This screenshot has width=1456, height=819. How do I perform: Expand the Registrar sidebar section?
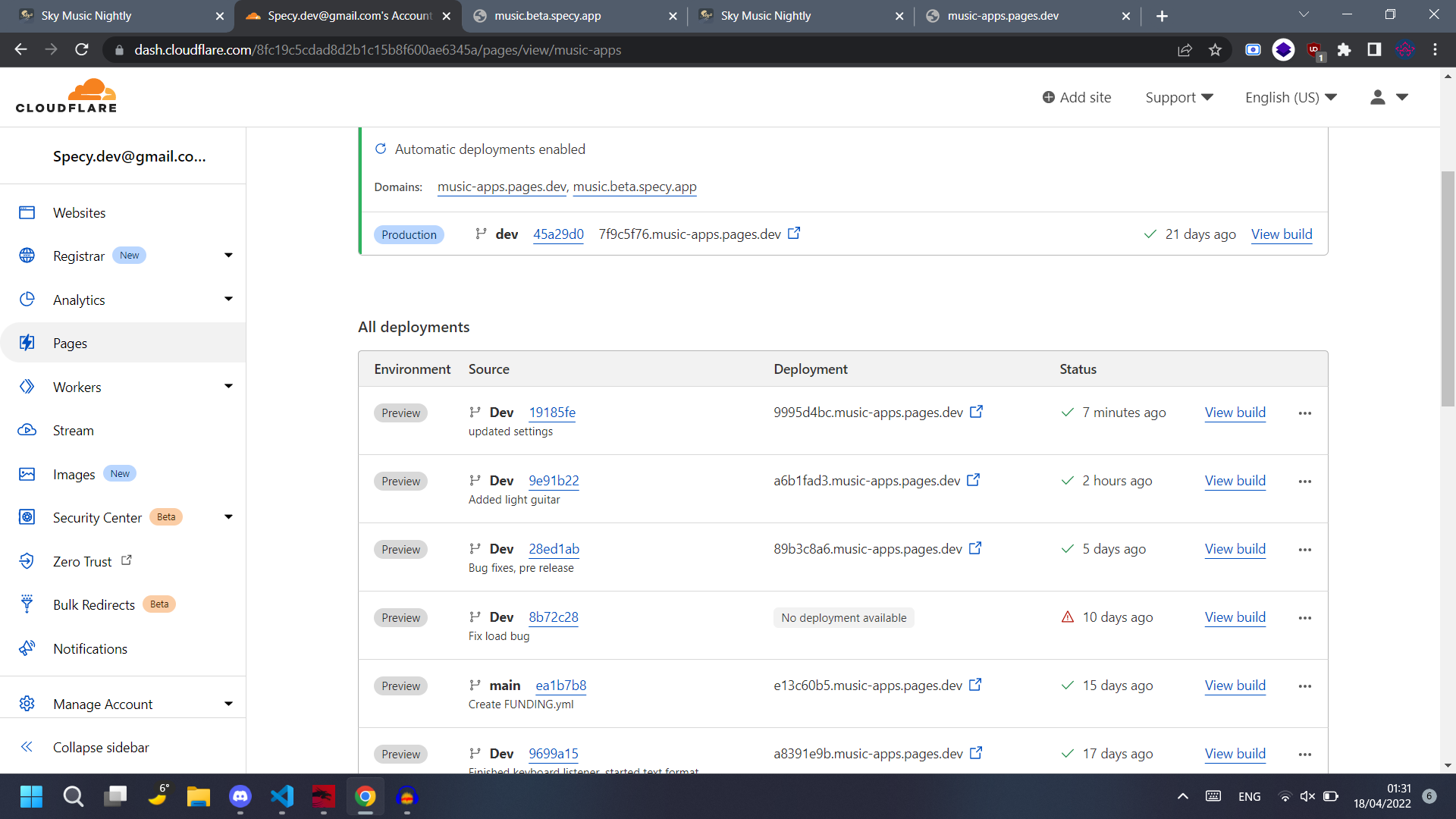[228, 256]
